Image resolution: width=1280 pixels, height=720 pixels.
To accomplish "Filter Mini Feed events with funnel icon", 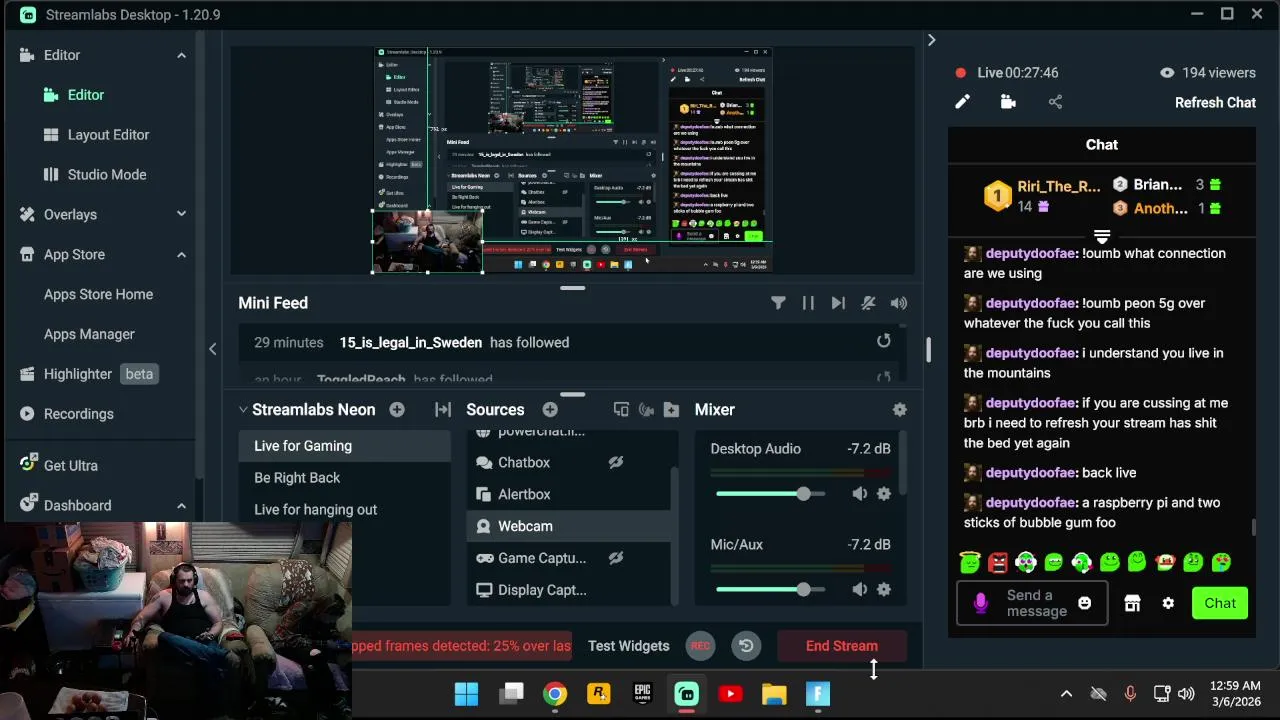I will (778, 303).
